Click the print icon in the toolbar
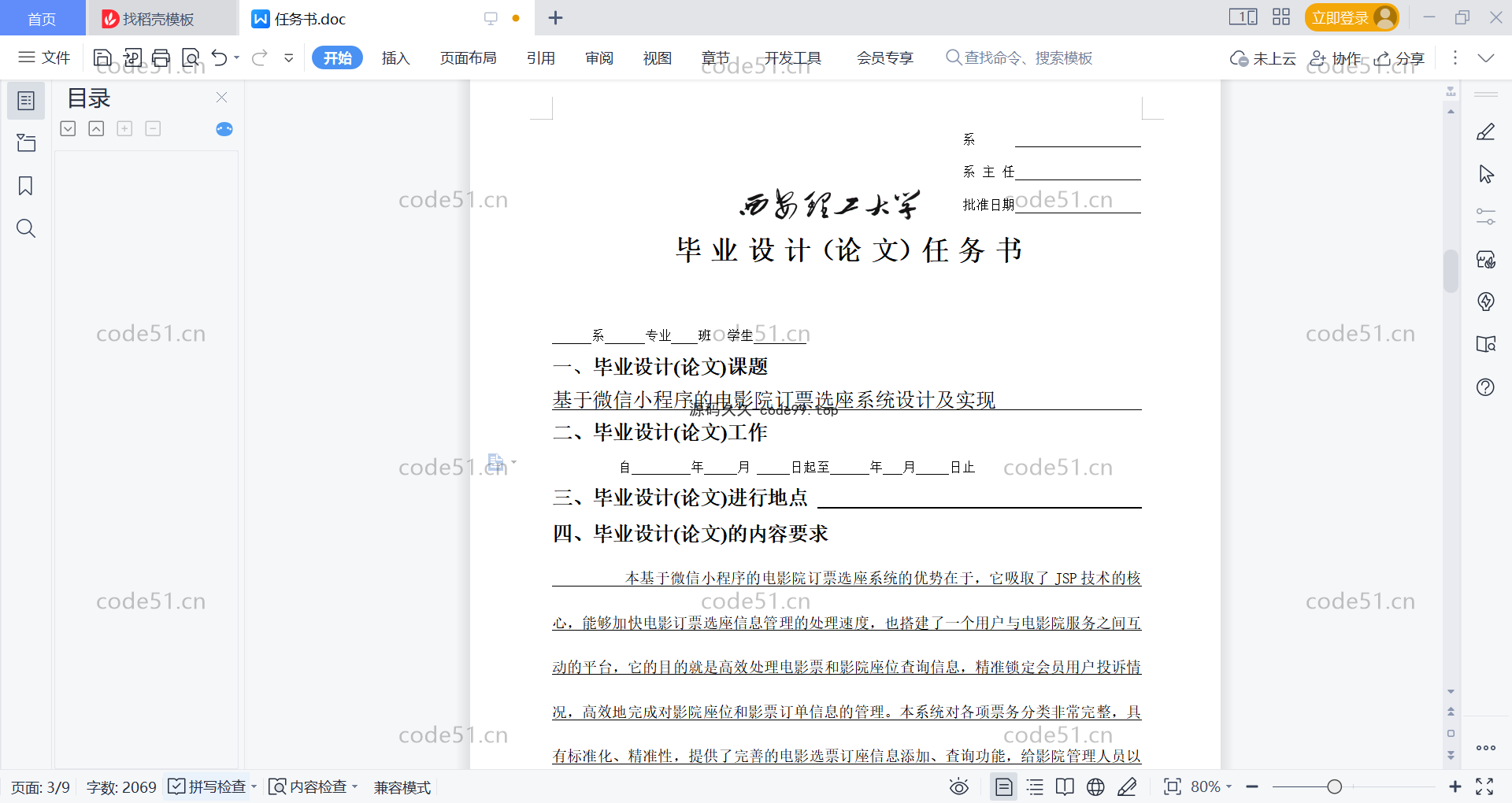 [x=161, y=57]
